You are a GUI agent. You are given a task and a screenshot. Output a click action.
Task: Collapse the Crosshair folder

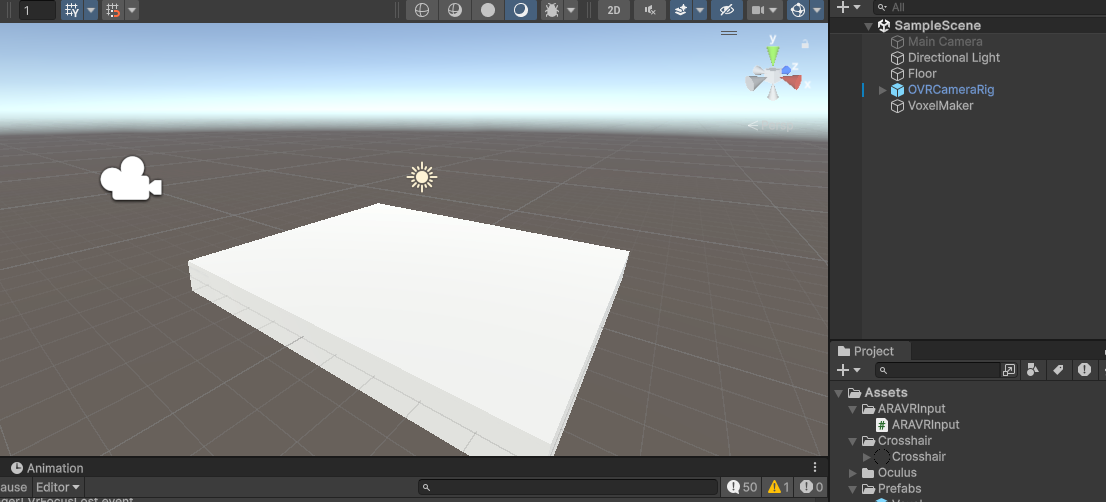853,441
